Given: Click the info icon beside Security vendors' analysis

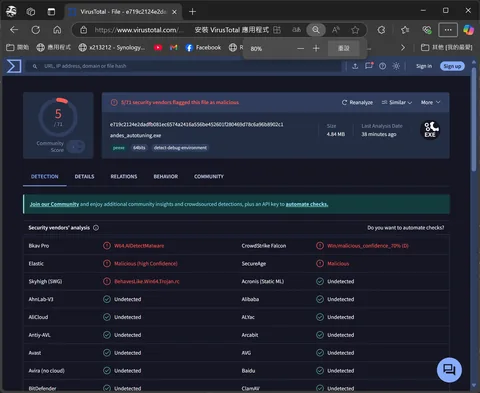Looking at the screenshot, I should coord(96,228).
